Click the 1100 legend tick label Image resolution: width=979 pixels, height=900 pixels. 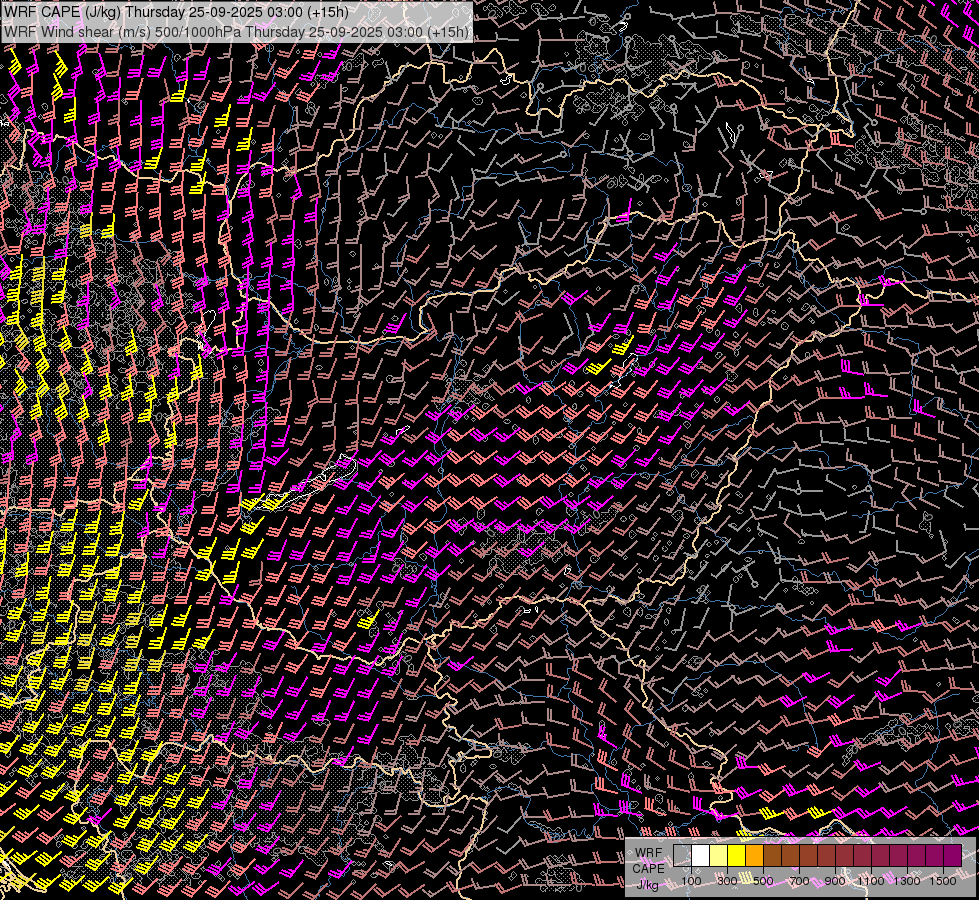(871, 881)
